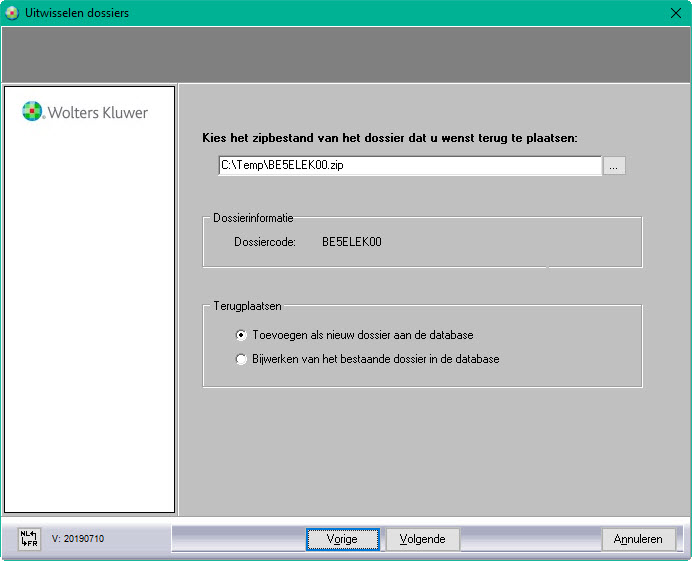
Task: Click the Dossiercode value BE5ELEK00
Action: coord(352,242)
